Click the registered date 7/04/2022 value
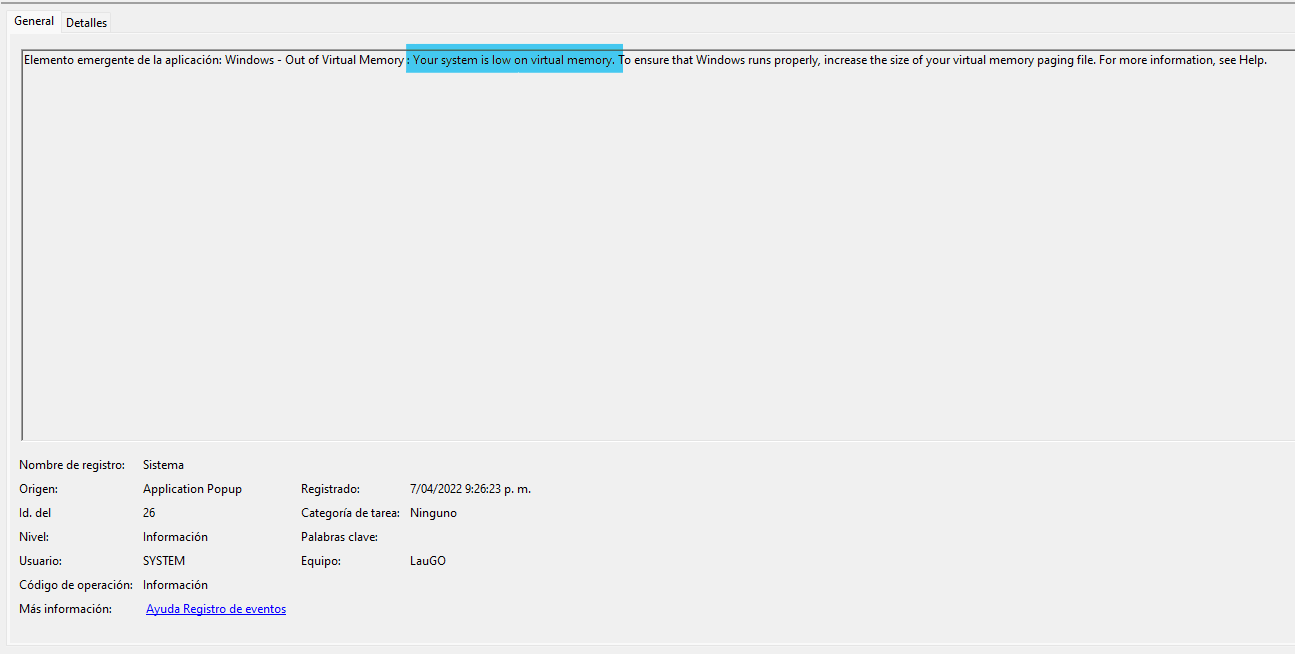1295x654 pixels. pyautogui.click(x=470, y=489)
